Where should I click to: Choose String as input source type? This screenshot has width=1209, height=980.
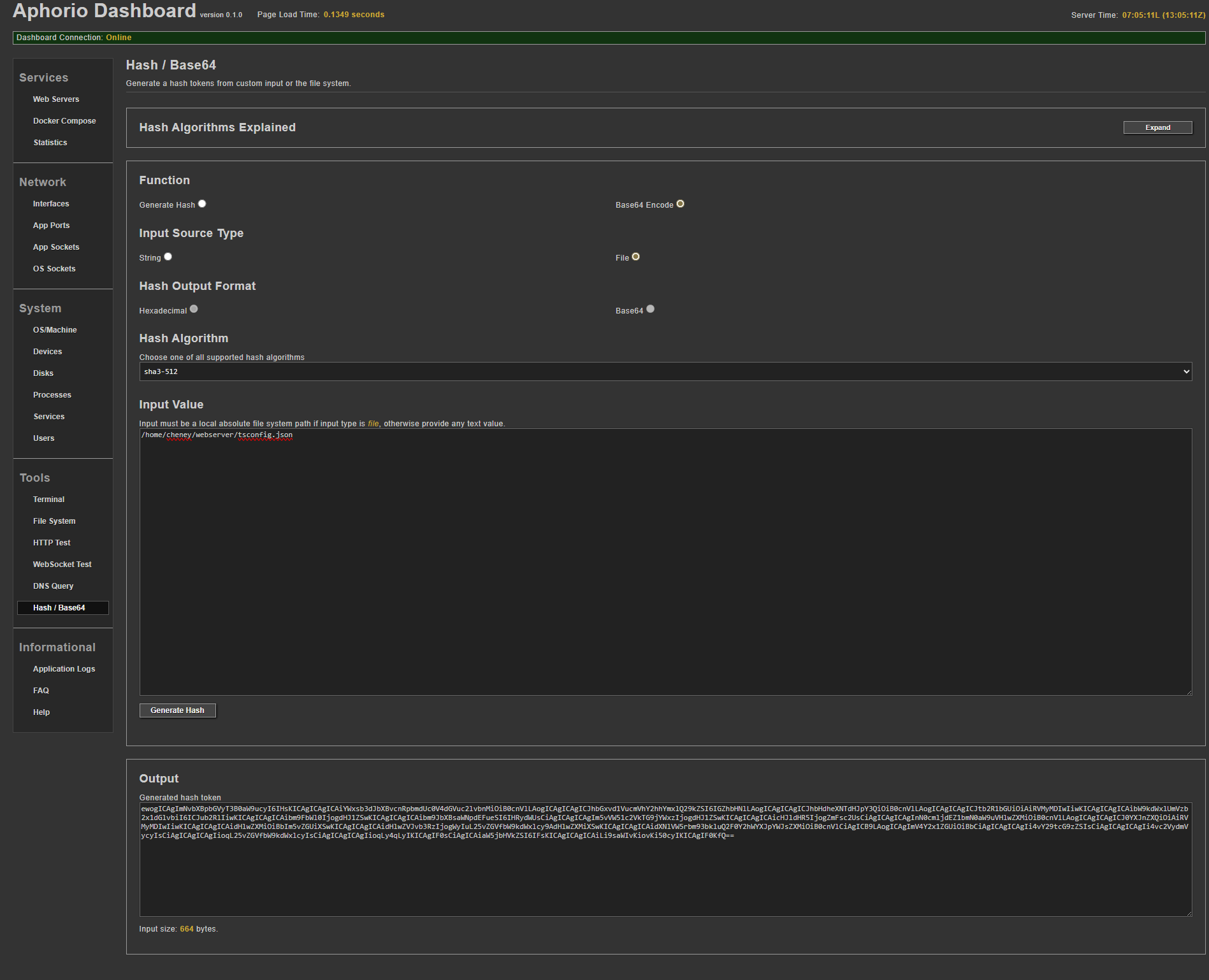[168, 257]
